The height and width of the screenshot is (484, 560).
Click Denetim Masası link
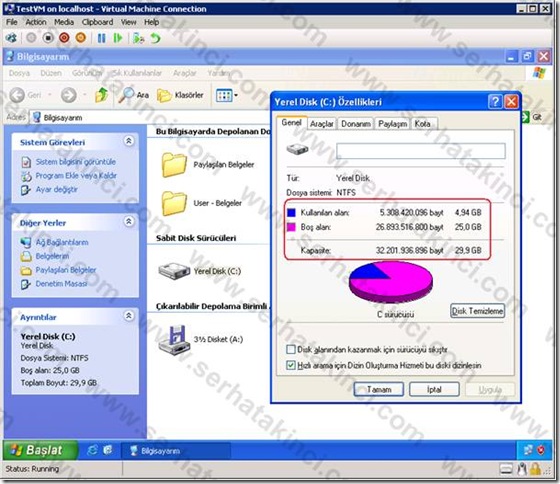(61, 284)
